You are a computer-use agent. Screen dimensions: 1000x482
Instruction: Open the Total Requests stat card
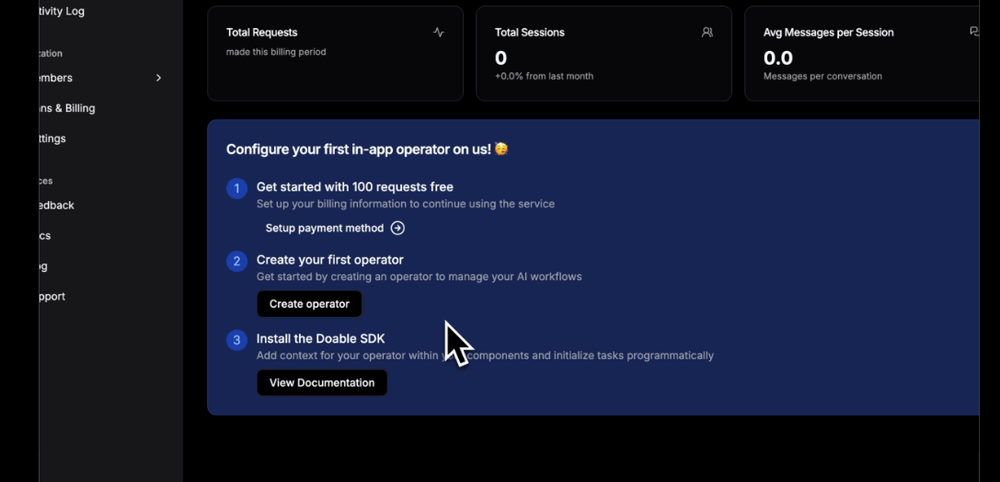click(335, 54)
